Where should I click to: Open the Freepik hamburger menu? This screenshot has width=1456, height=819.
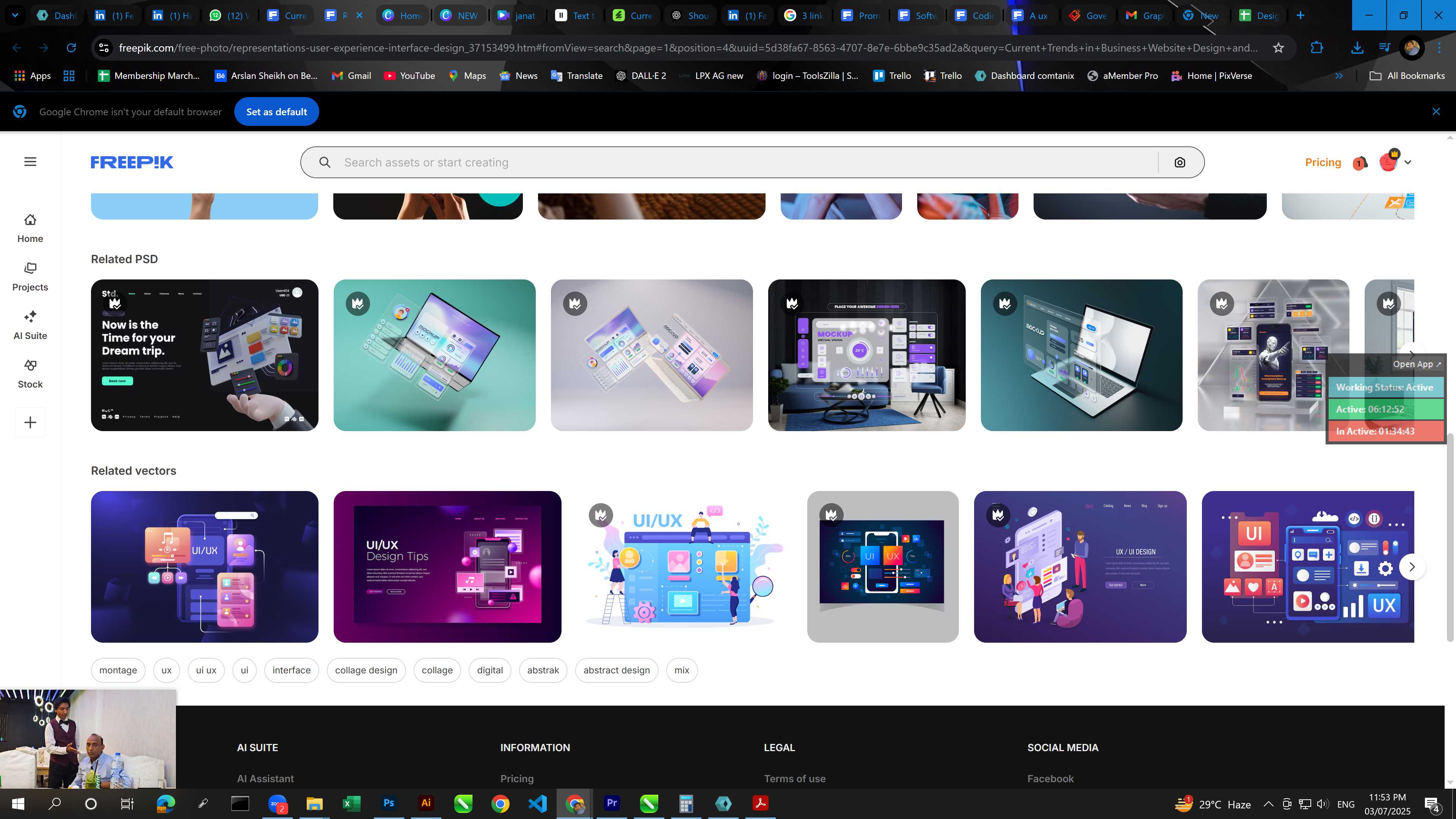coord(30,162)
